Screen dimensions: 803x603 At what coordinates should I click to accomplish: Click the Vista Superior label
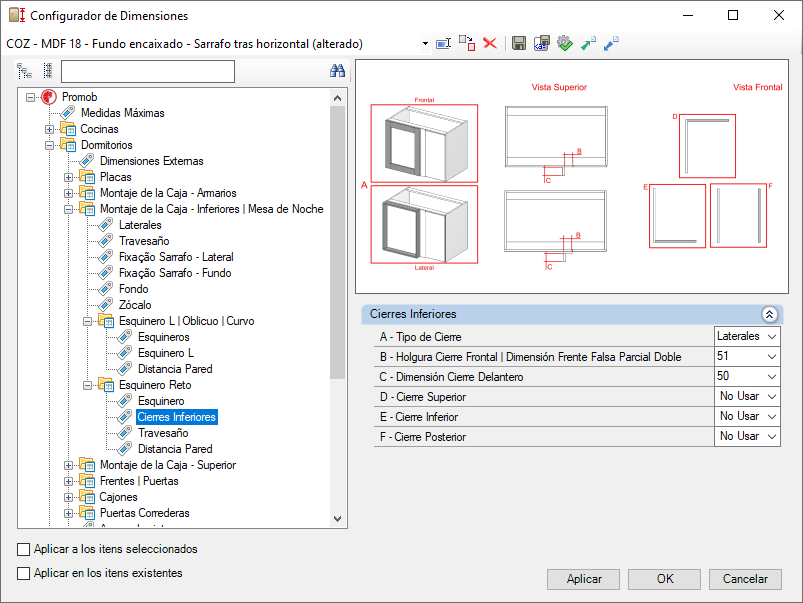559,87
